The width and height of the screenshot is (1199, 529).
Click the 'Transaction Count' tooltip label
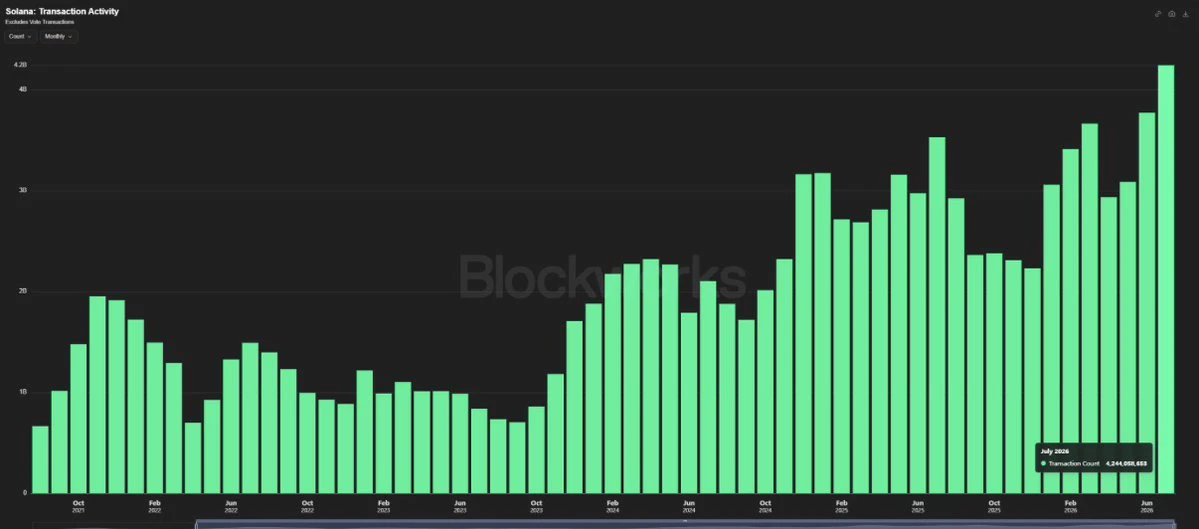tap(1074, 463)
